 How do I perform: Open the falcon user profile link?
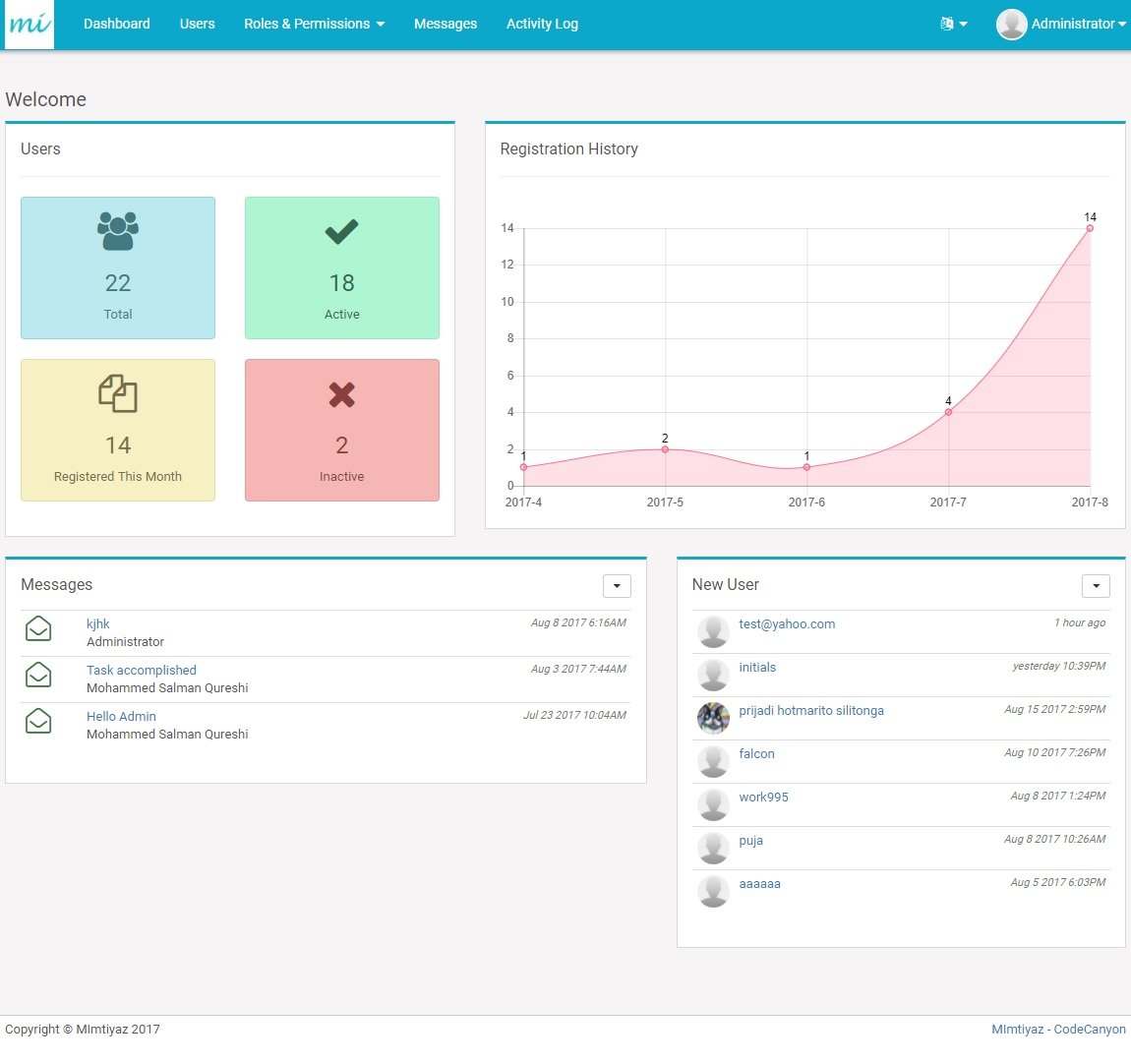point(756,754)
